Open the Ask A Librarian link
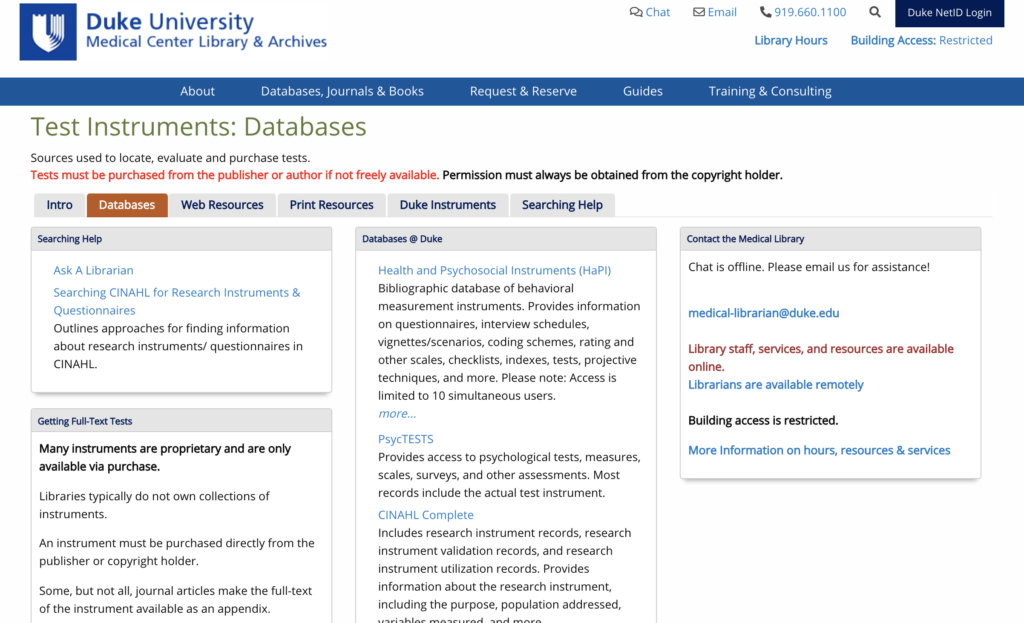The width and height of the screenshot is (1024, 623). (93, 270)
